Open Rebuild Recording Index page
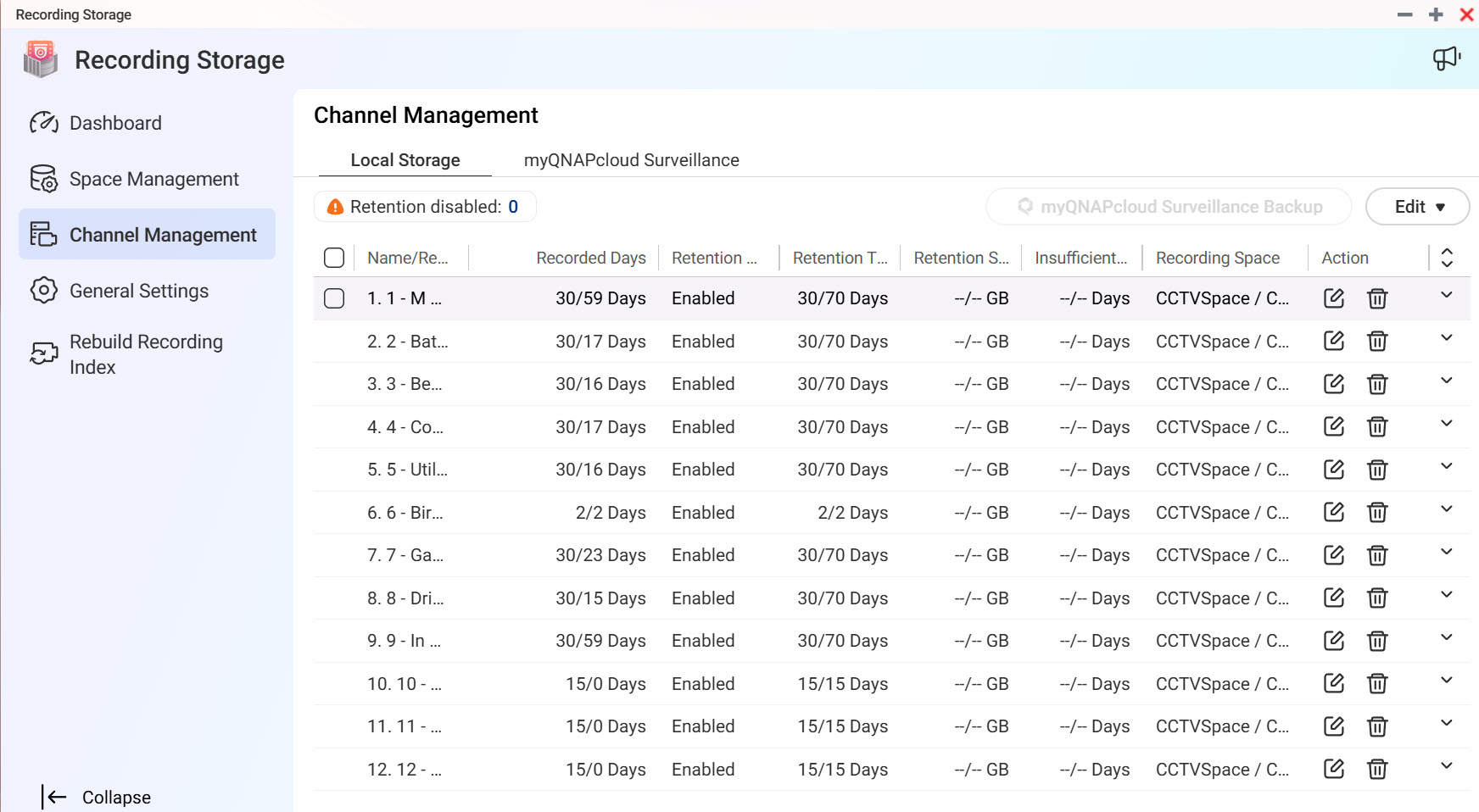 [148, 354]
